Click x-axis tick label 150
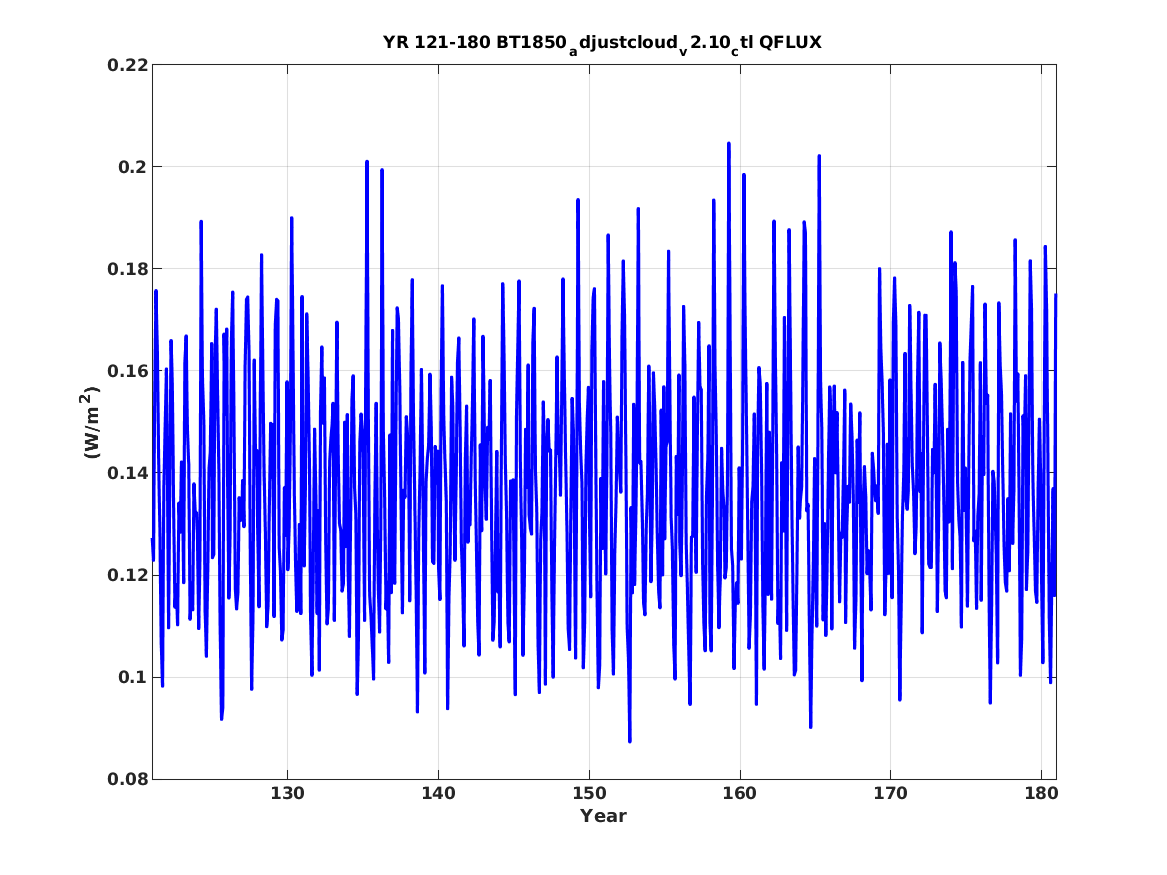The image size is (1167, 875). tap(589, 794)
